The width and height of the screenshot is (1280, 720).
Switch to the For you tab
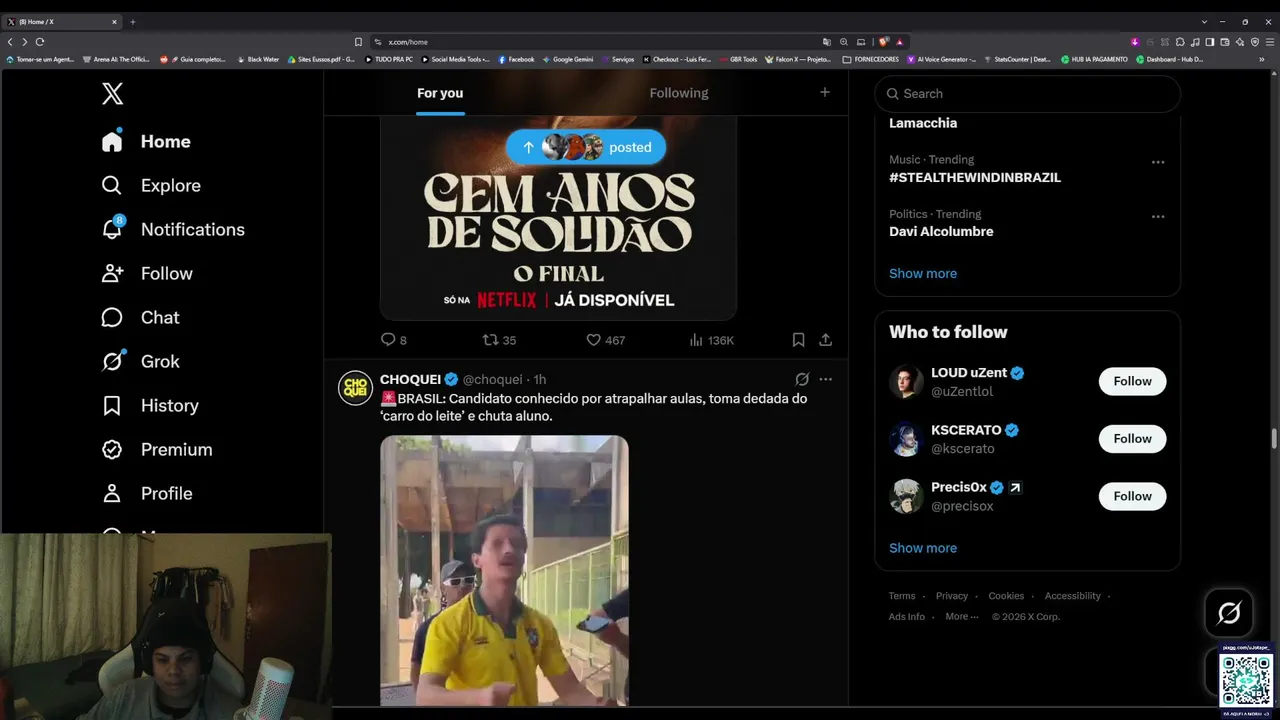(x=440, y=93)
